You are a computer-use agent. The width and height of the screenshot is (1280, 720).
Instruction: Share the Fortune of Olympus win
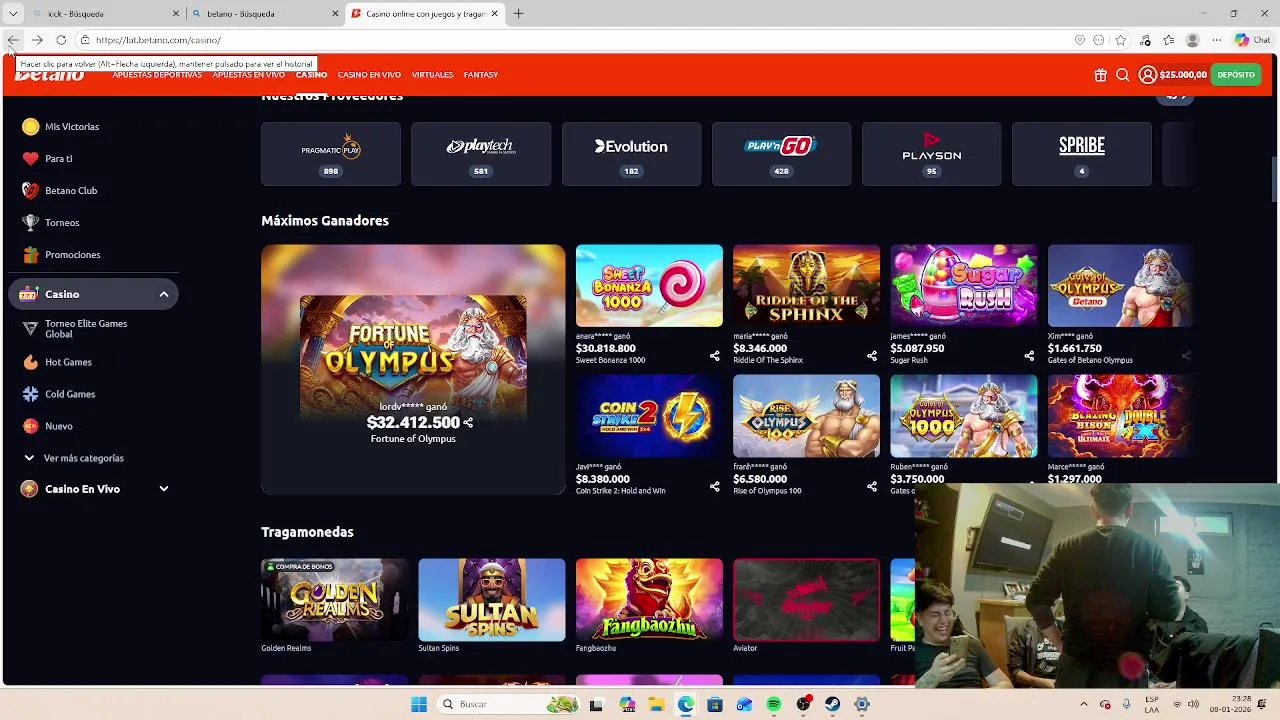coord(468,423)
